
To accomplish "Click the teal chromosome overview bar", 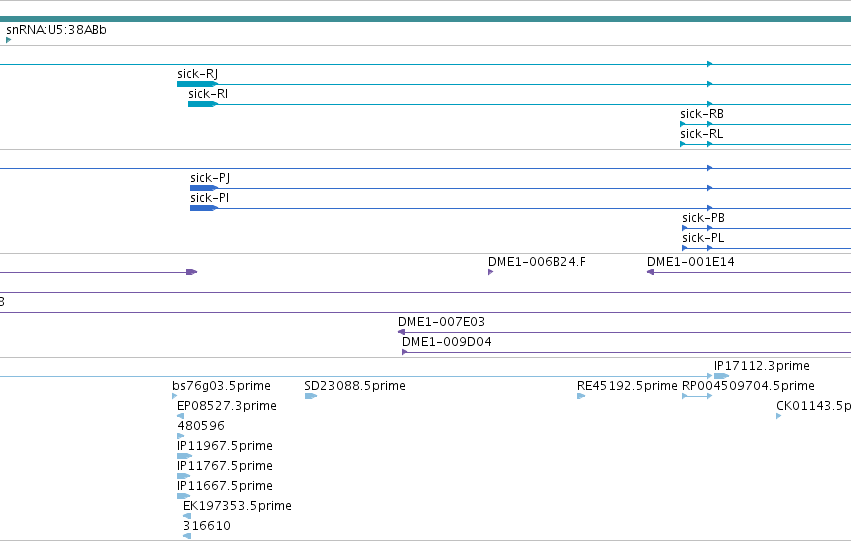I will tap(426, 19).
